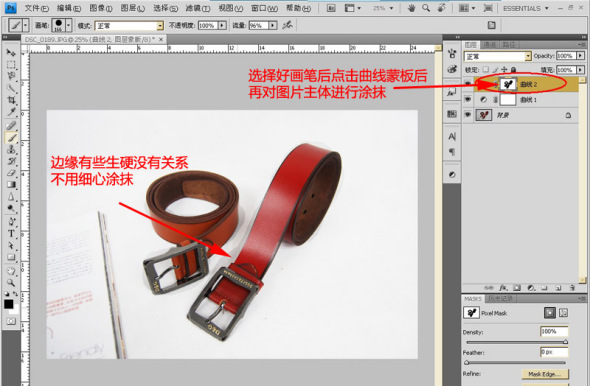Adjust the Density slider handle
Image resolution: width=590 pixels, height=386 pixels.
pos(565,342)
